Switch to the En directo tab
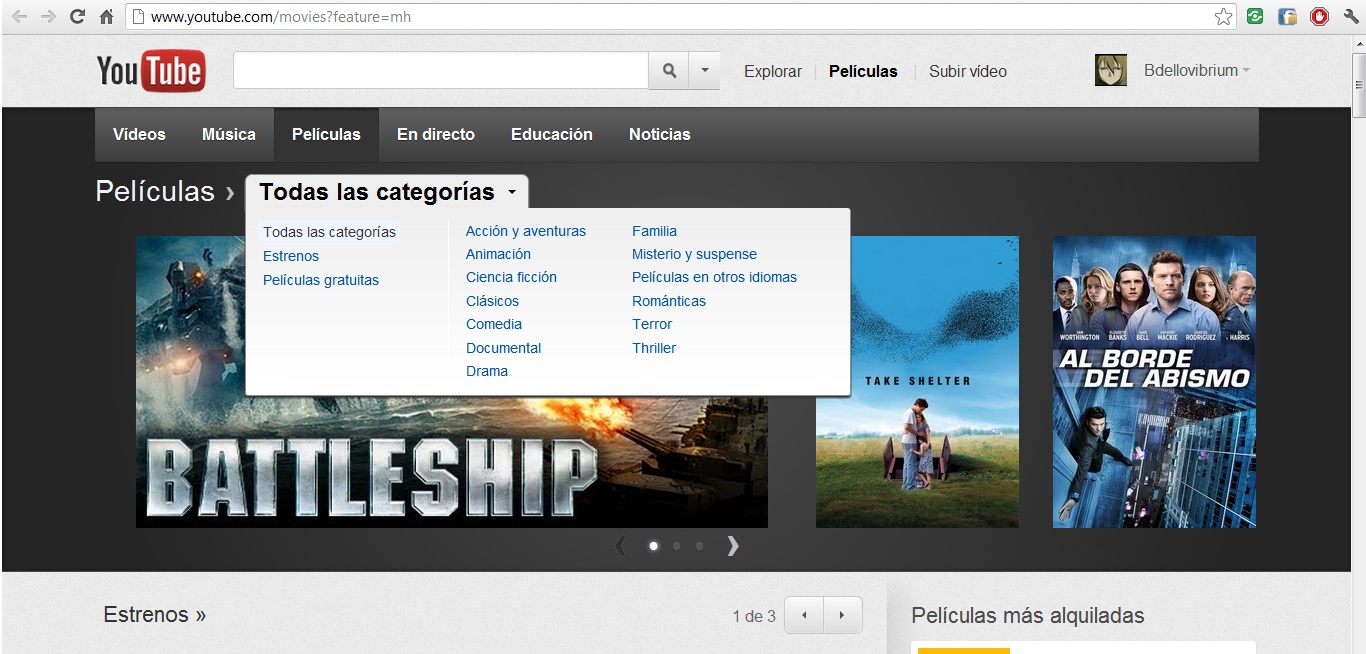 pyautogui.click(x=435, y=133)
